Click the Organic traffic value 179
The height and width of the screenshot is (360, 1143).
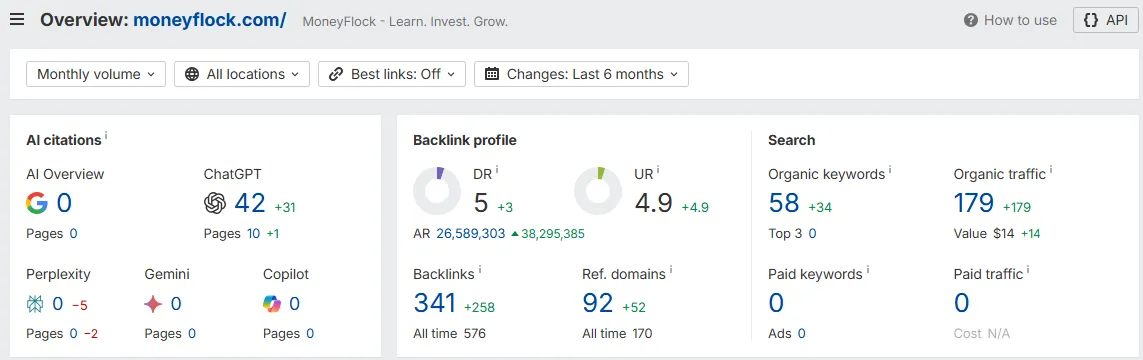[x=974, y=203]
